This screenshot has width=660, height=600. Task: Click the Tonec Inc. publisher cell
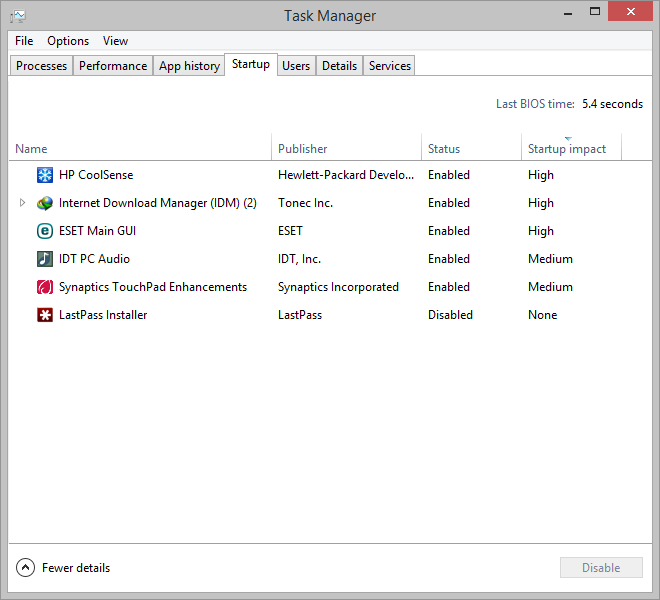coord(305,203)
